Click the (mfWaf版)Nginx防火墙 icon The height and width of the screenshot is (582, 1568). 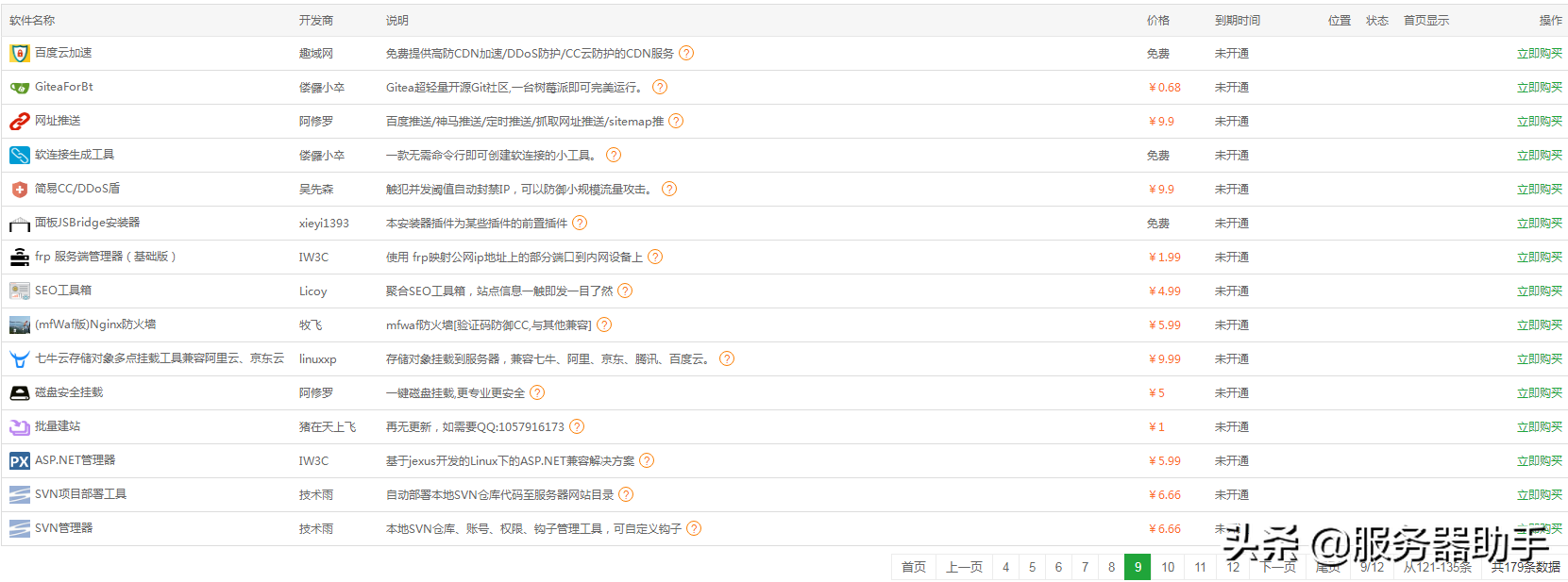tap(20, 325)
